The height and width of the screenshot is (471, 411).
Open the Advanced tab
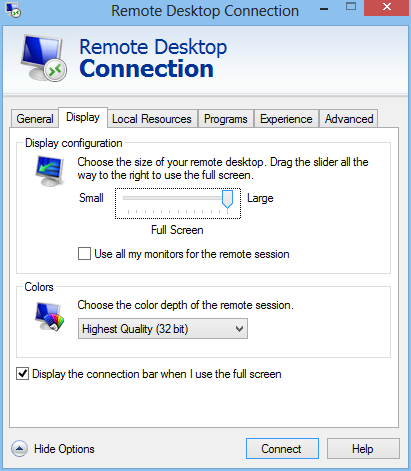click(x=349, y=119)
